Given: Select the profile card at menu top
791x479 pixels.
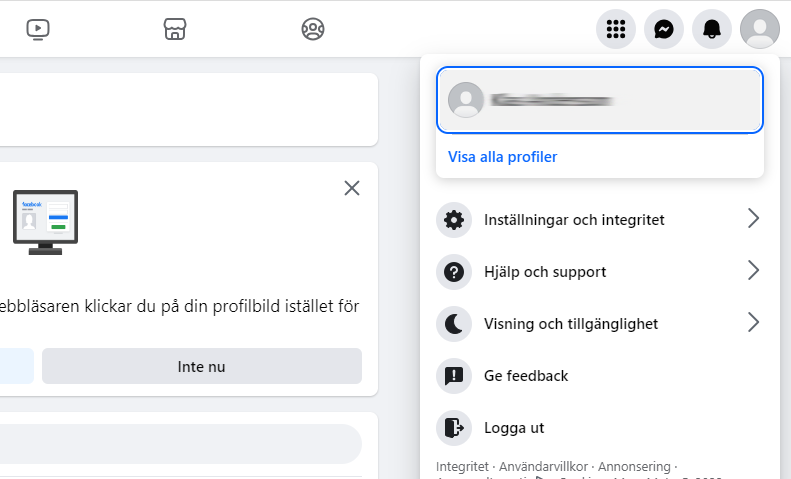Looking at the screenshot, I should [x=600, y=100].
